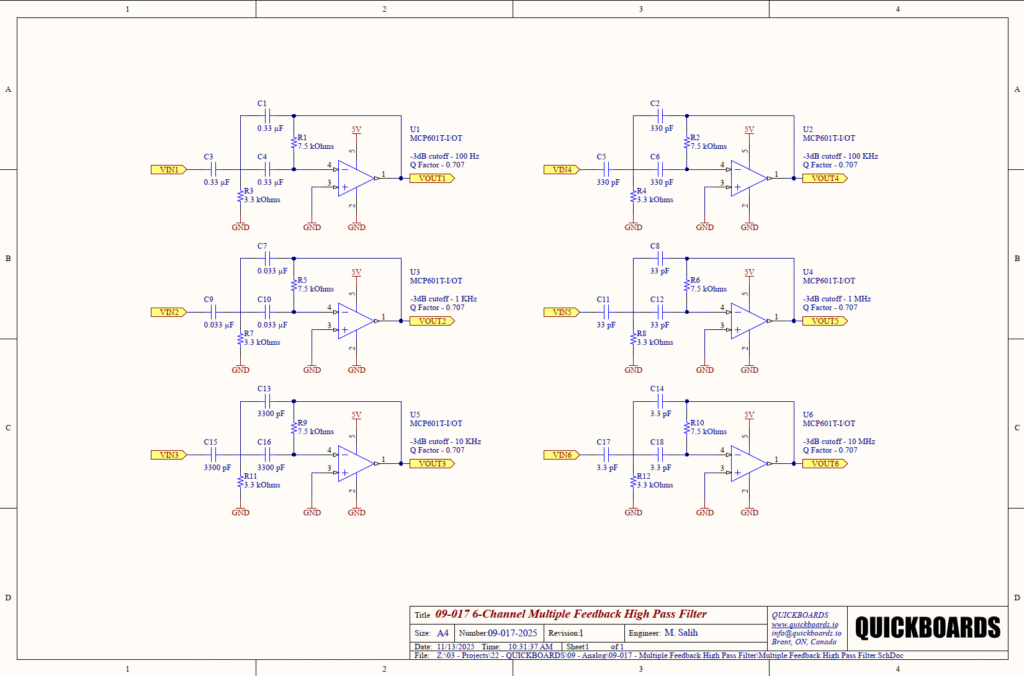Select the A4 size field in title block
The image size is (1024, 676).
442,632
